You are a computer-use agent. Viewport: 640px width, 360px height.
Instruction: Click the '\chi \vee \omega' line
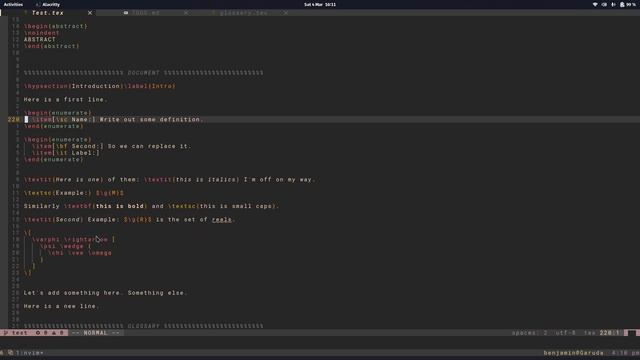(80, 253)
